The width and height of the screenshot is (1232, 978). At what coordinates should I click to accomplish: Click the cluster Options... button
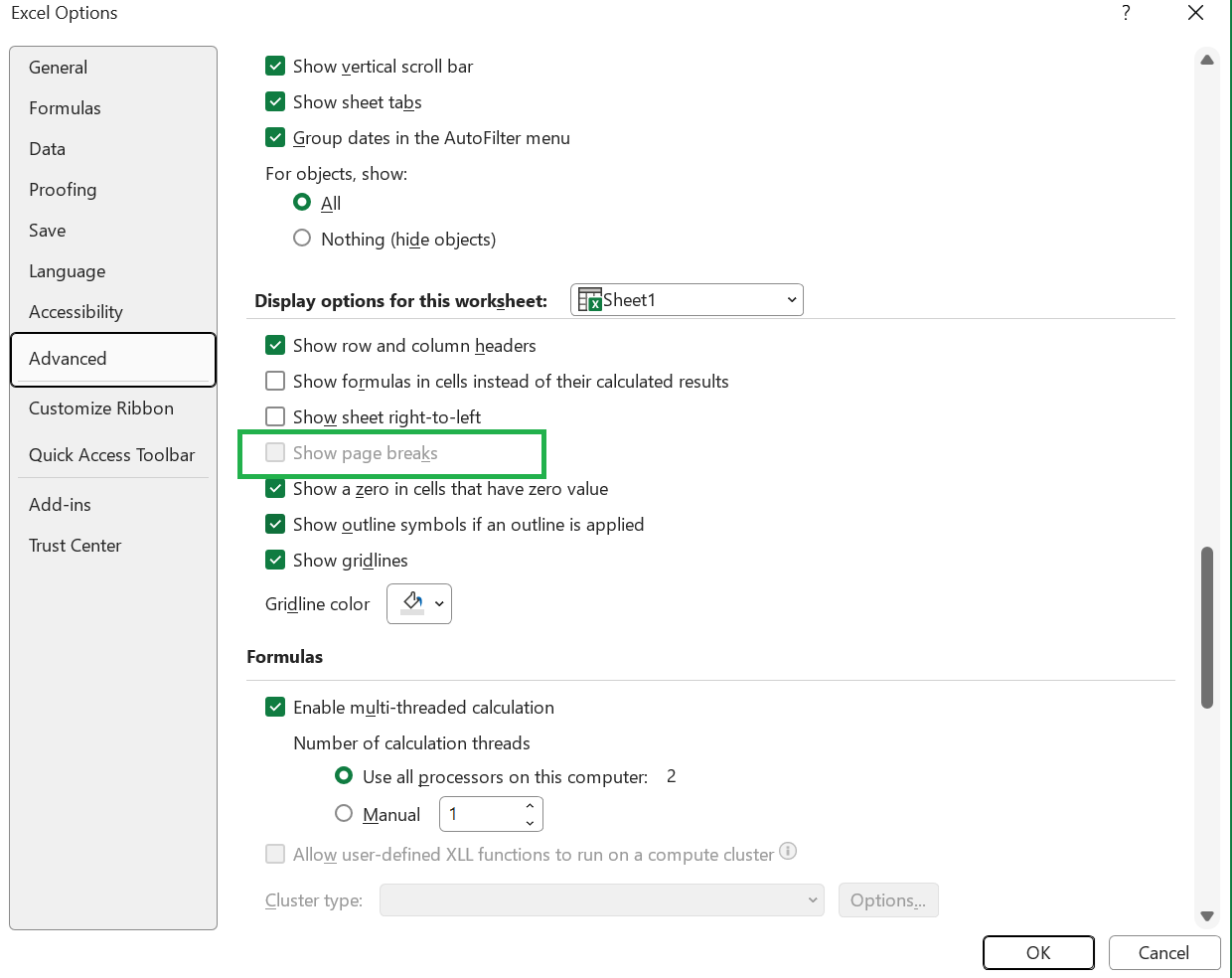(x=888, y=900)
